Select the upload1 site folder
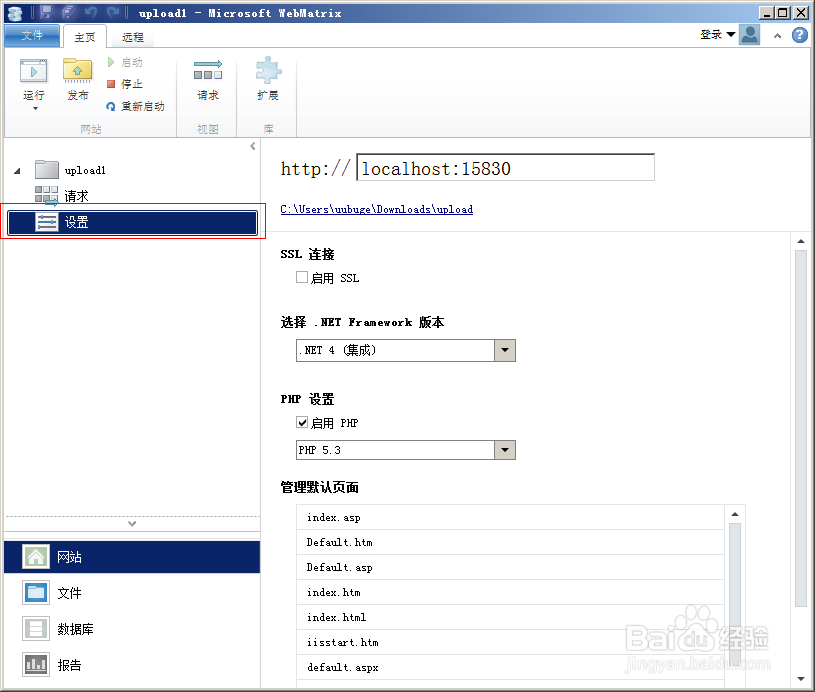This screenshot has width=815, height=692. tap(70, 170)
